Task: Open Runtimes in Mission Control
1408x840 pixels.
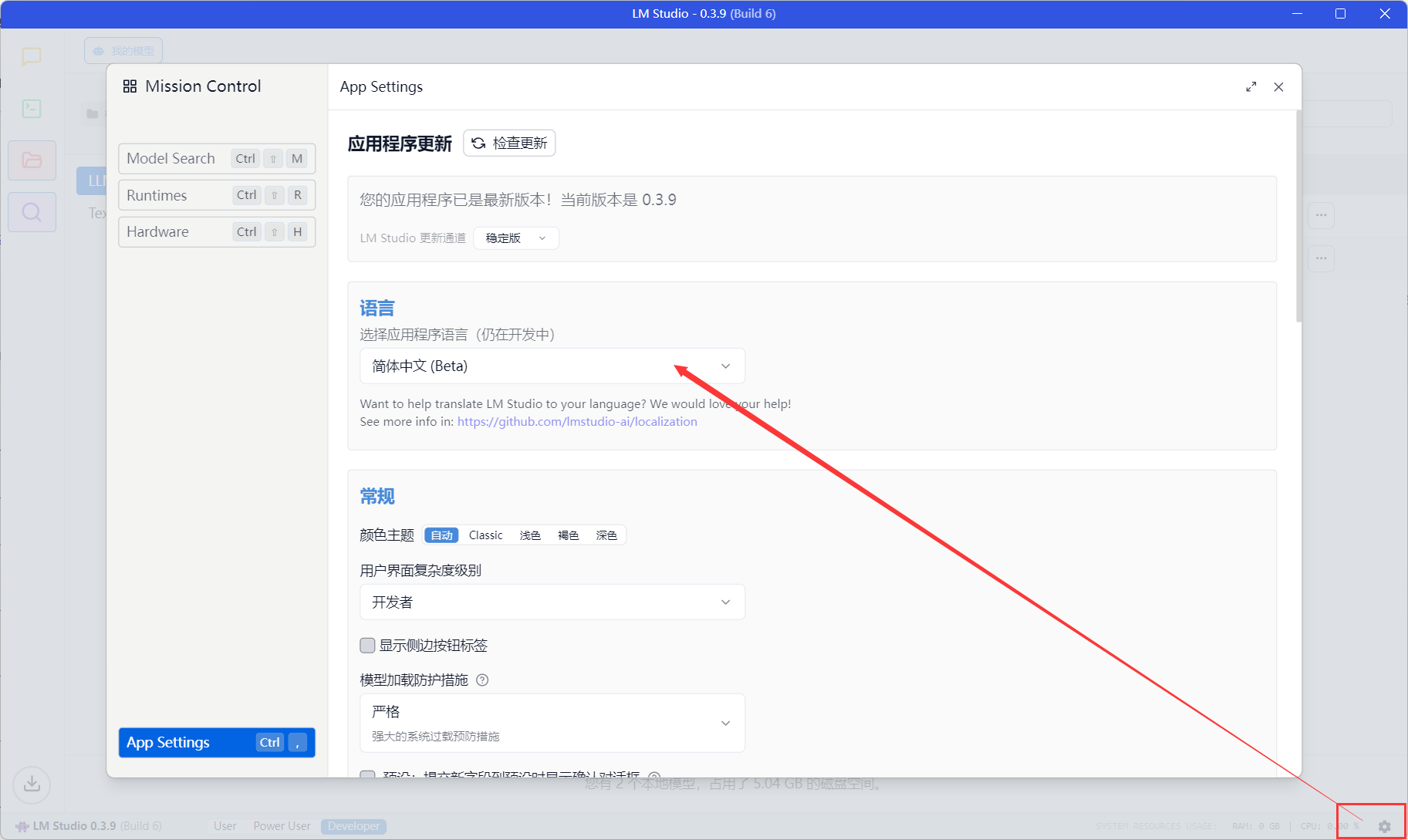Action: coord(217,195)
